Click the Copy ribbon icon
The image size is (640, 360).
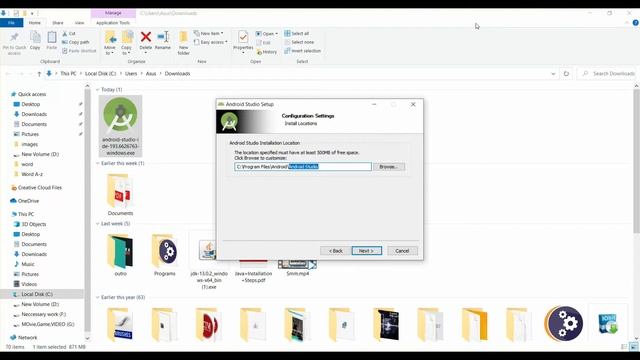tap(35, 41)
